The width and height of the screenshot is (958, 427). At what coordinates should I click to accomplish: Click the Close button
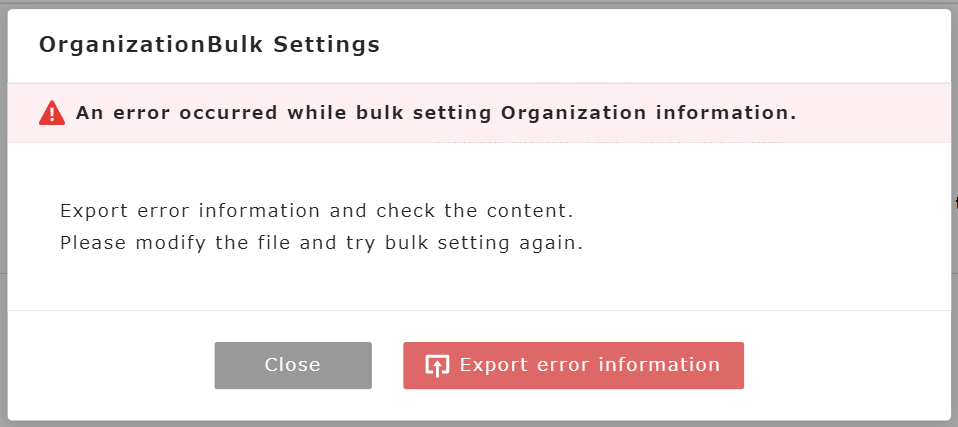coord(293,365)
